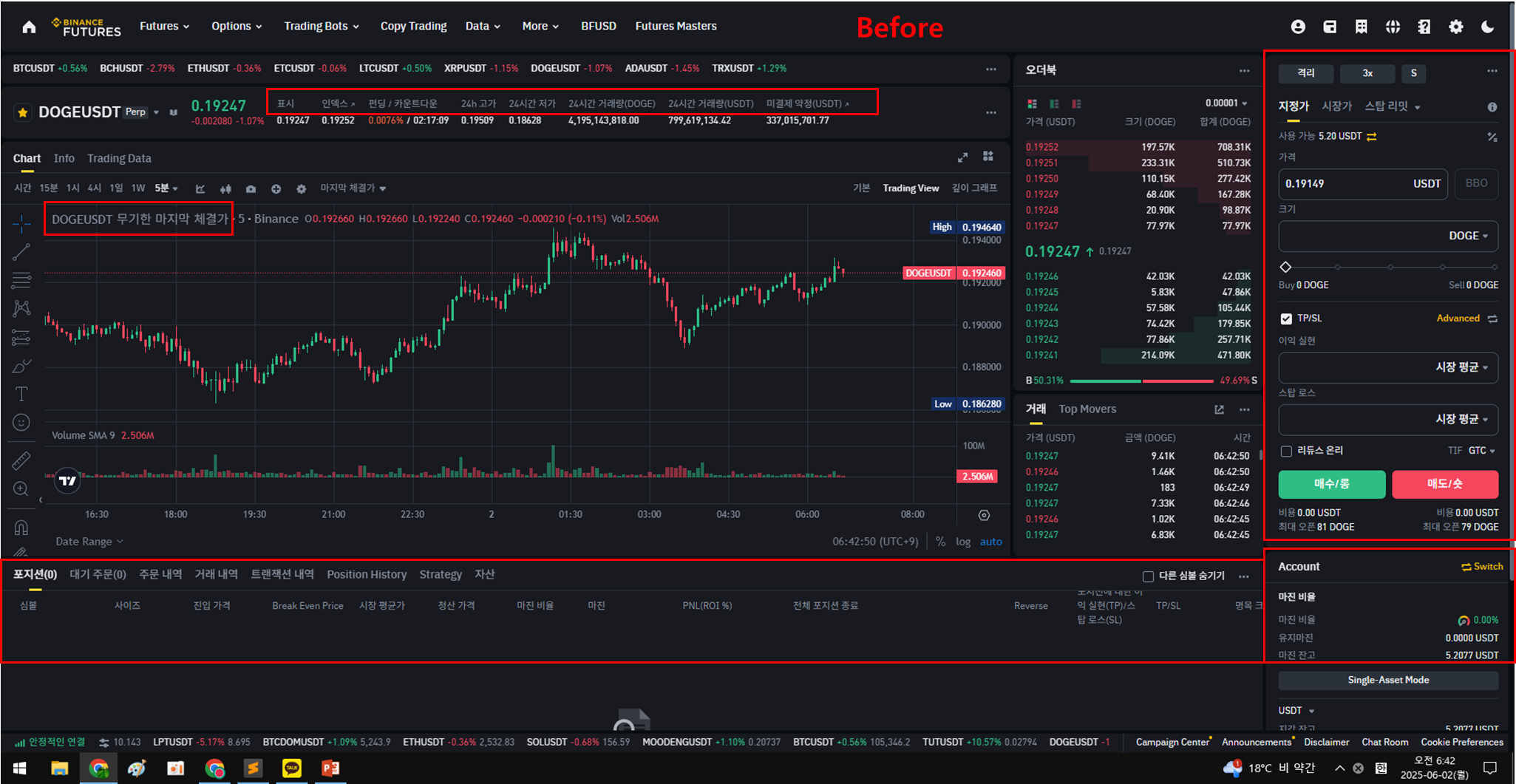Screen dimensions: 1516x784
Task: Change candlestick chart type icon
Action: 225,188
